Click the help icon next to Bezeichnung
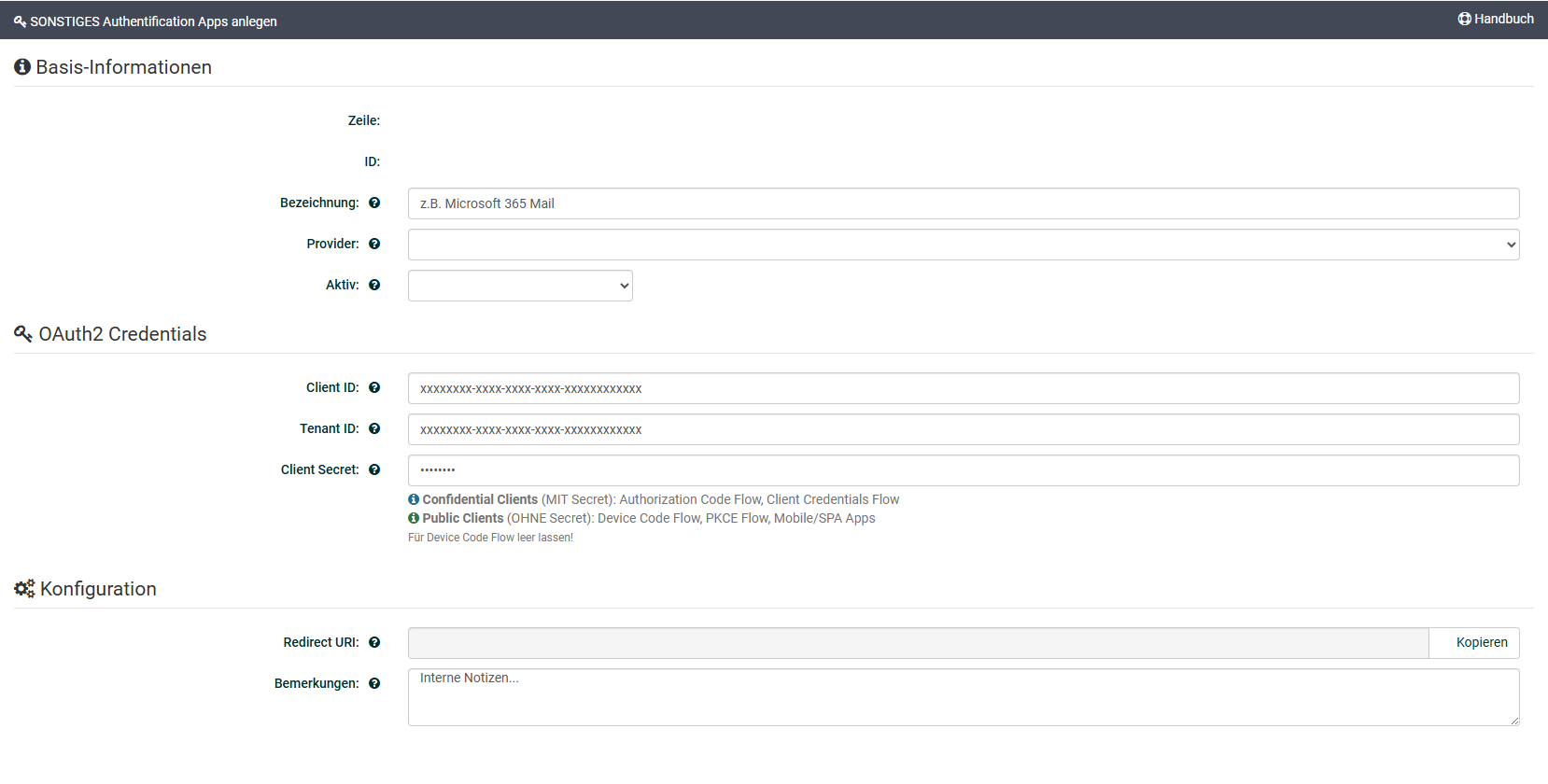Image resolution: width=1548 pixels, height=784 pixels. coord(374,203)
